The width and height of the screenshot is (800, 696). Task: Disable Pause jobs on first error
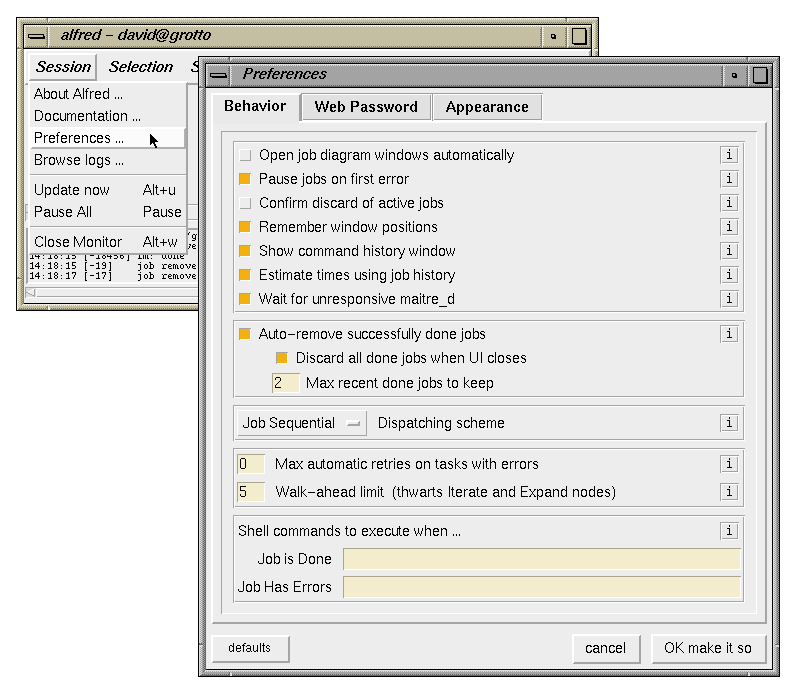245,179
